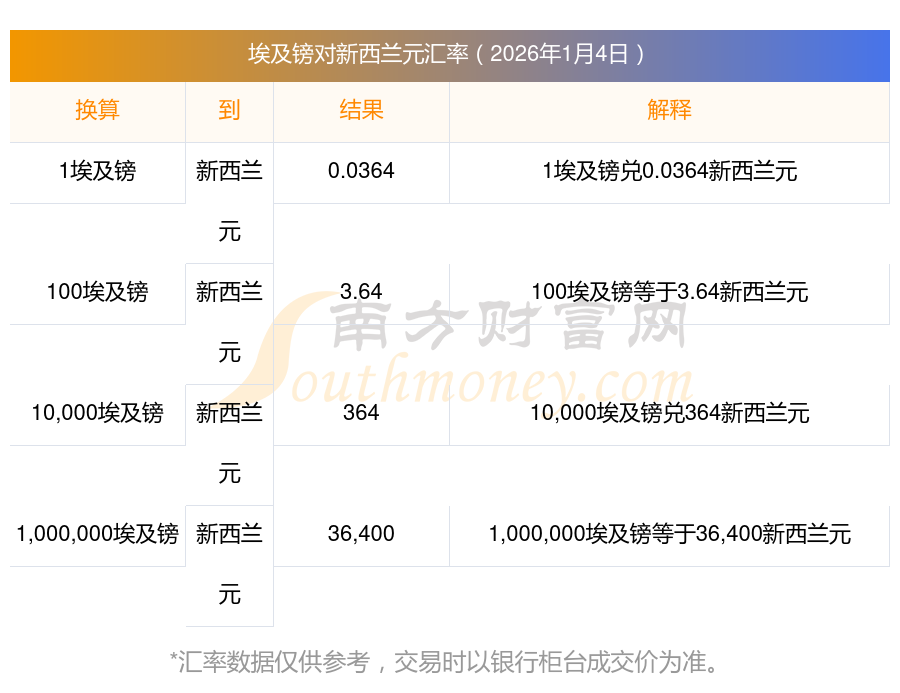This screenshot has width=900, height=693.
Task: Click the 南方财富网 watermark logo
Action: (510, 327)
